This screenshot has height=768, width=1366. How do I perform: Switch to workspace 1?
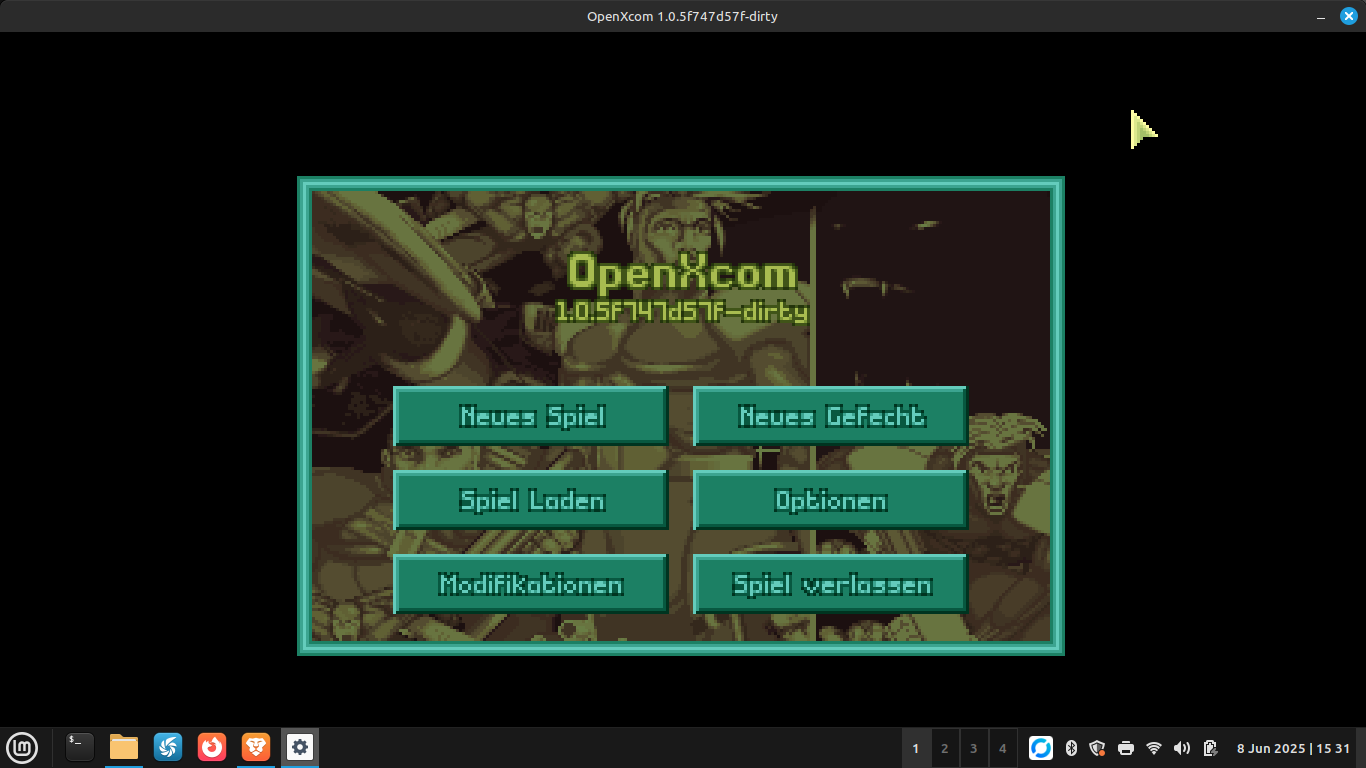(916, 748)
